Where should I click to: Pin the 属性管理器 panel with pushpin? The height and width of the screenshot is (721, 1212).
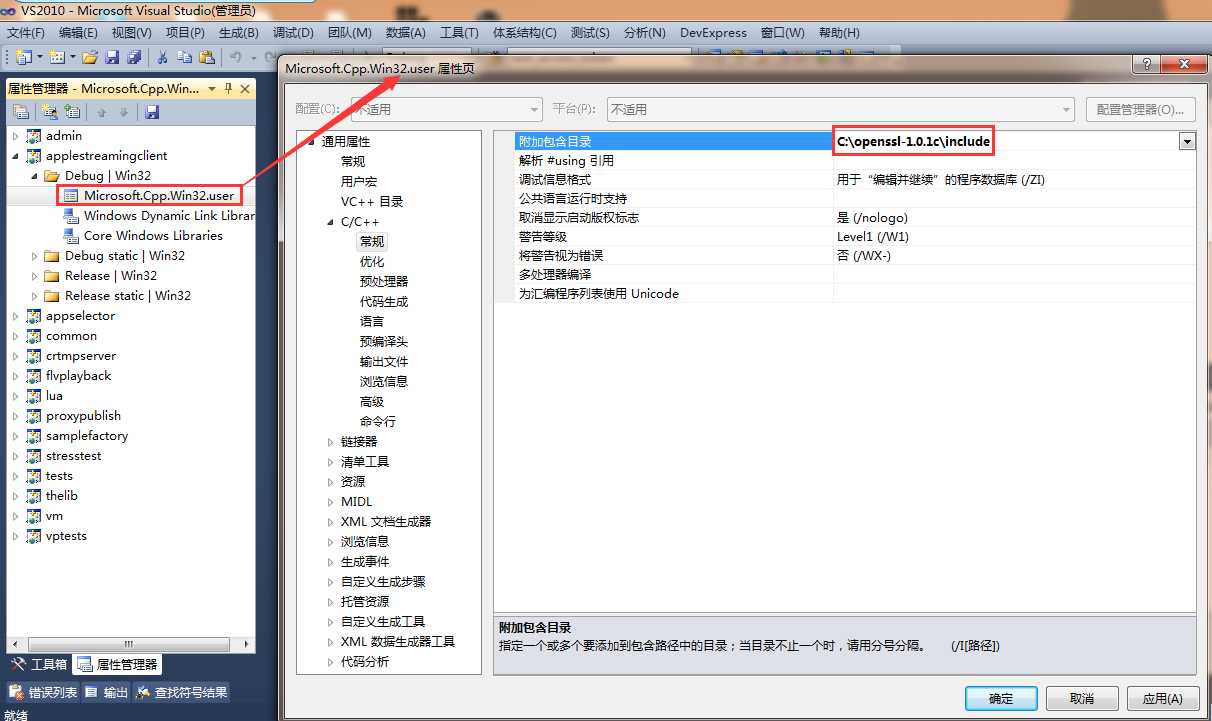coord(227,88)
